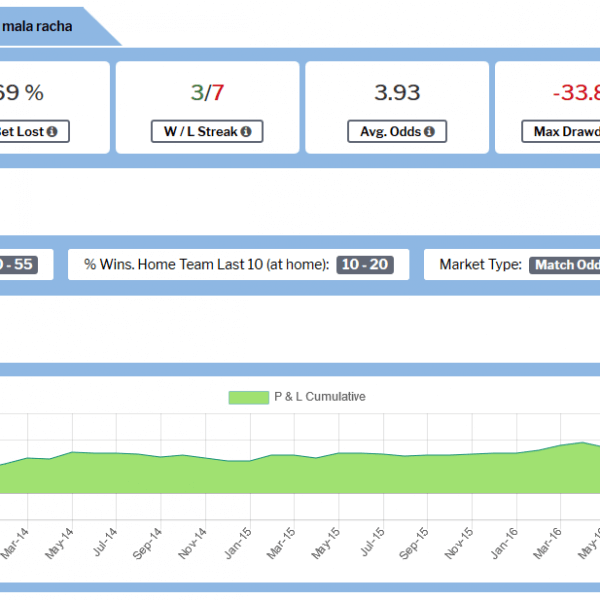
Task: Click the Match Odds market type badge
Action: click(565, 265)
